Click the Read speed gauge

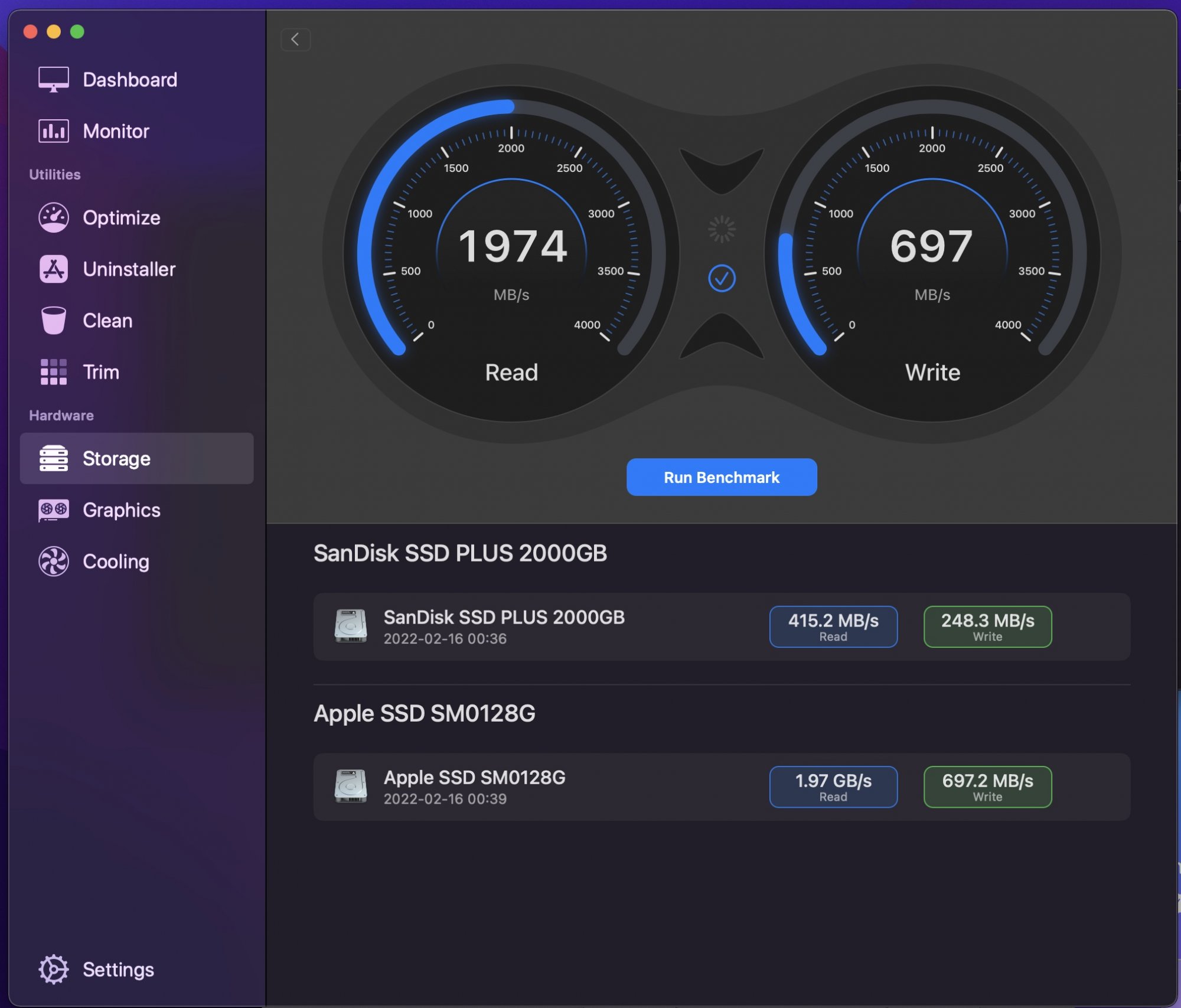coord(511,254)
